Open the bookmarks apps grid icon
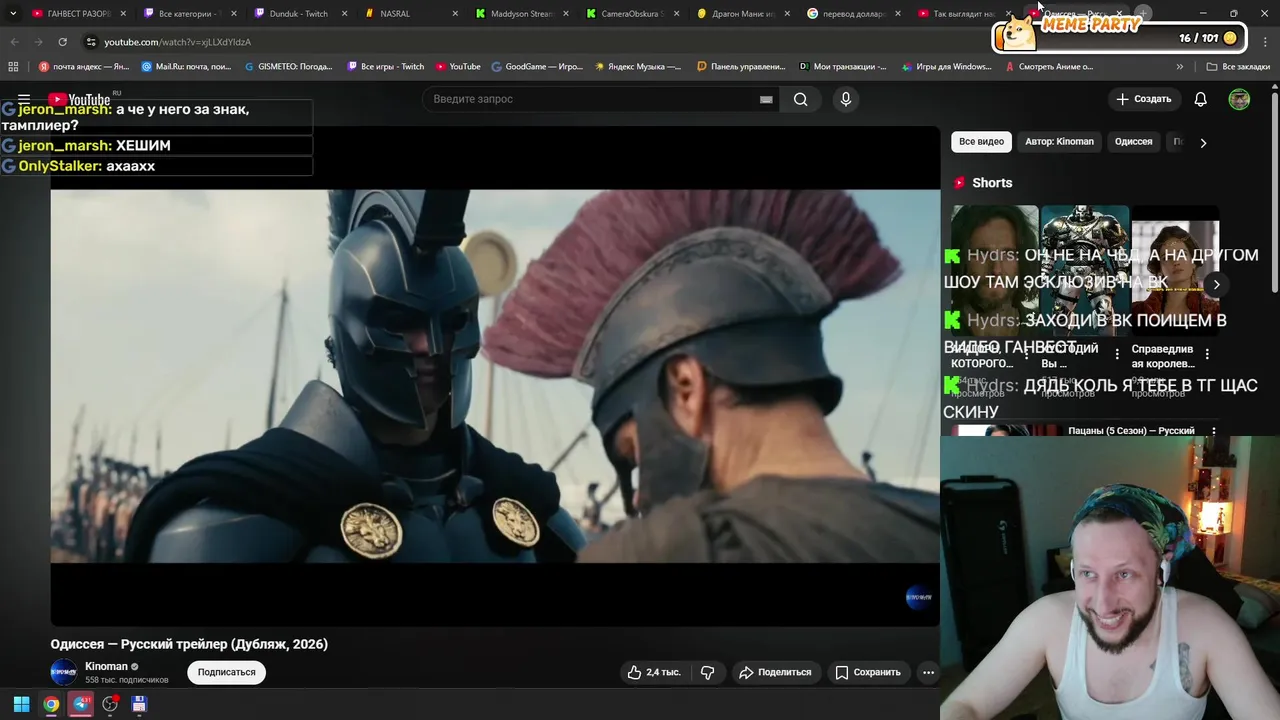 13,67
